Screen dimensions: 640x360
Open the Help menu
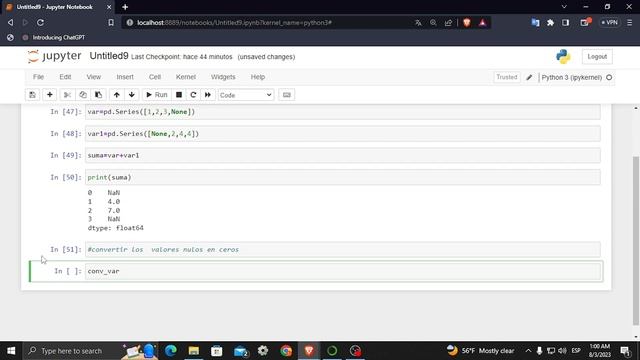click(258, 77)
